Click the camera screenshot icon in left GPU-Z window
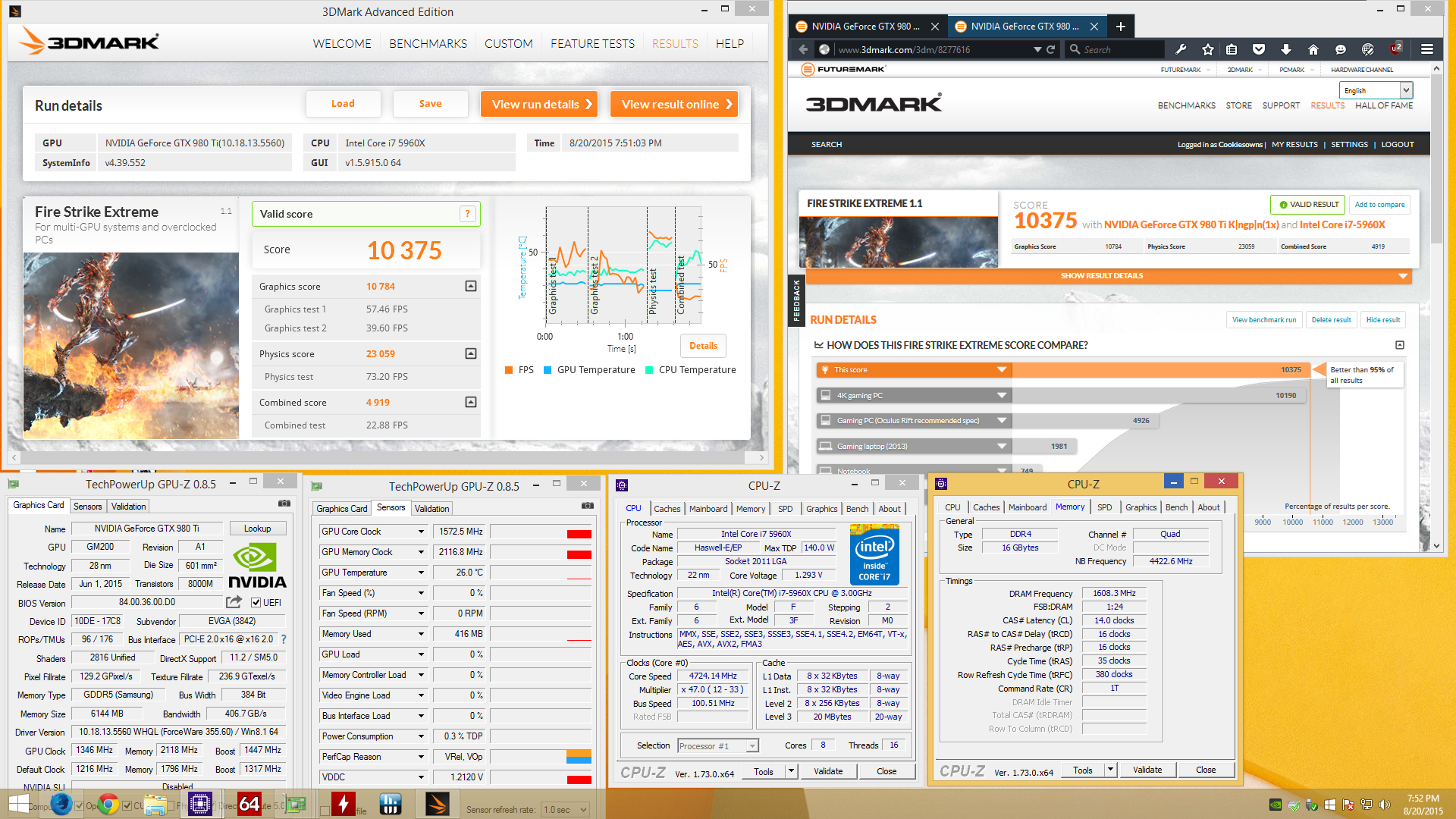 [x=284, y=503]
